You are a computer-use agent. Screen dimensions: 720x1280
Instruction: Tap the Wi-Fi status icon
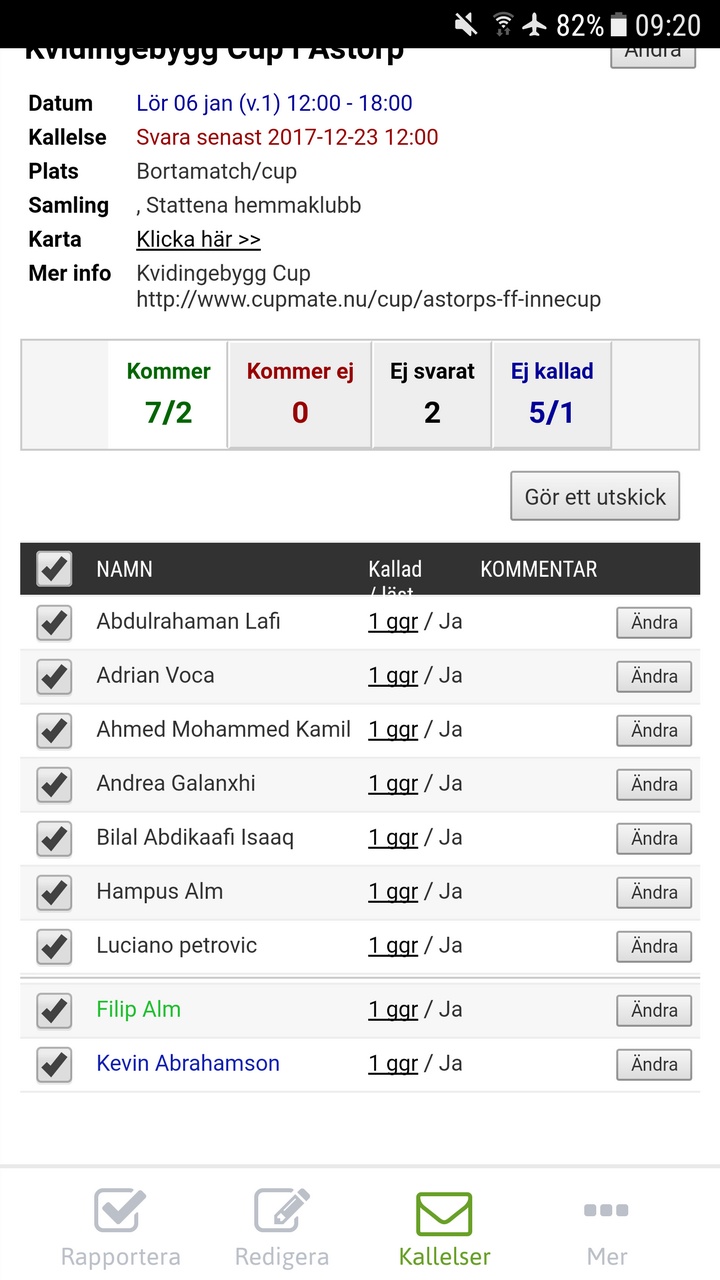click(x=502, y=24)
